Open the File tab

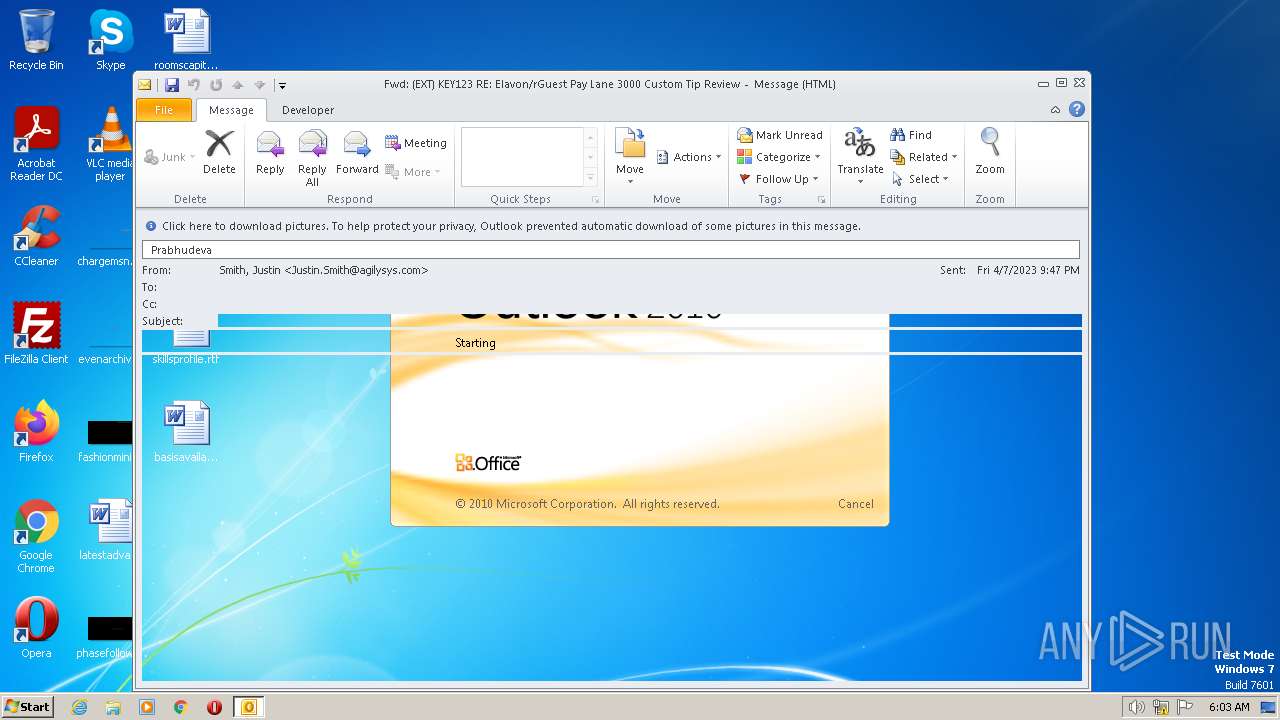tap(164, 110)
